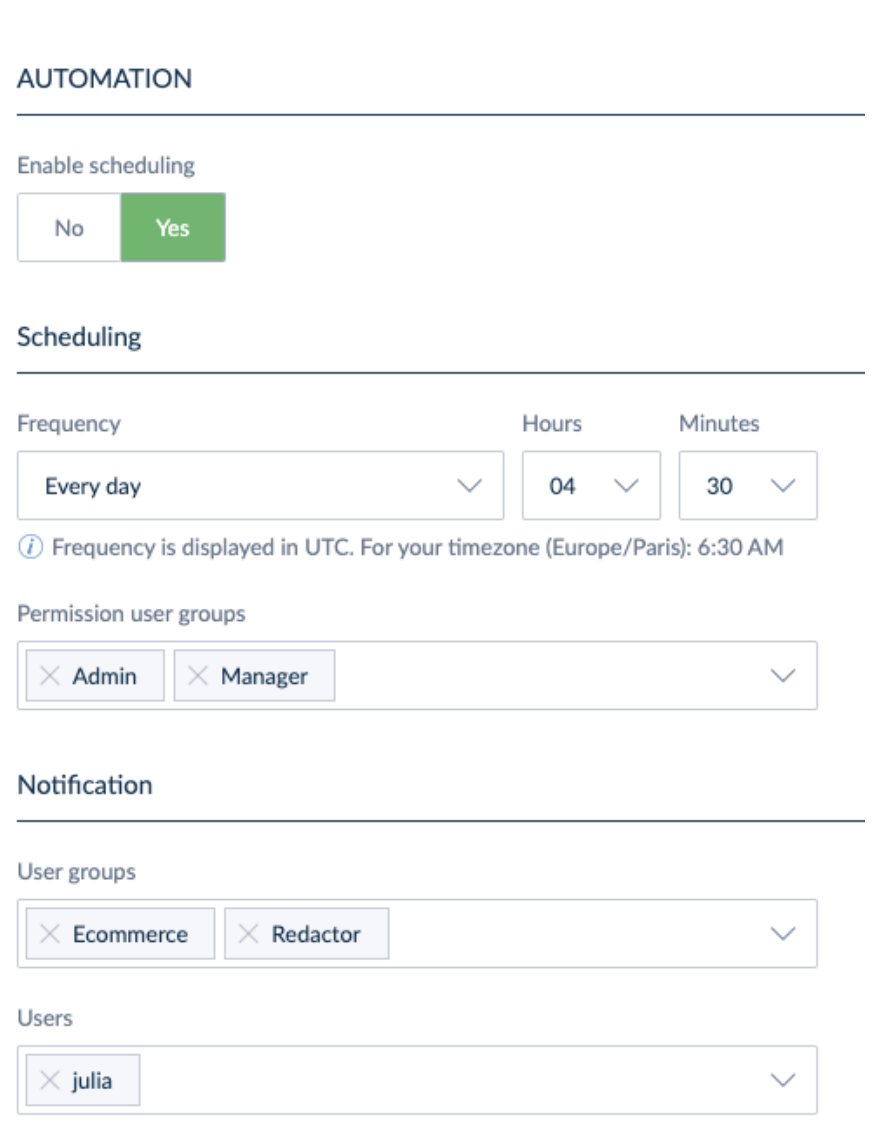Expand the Users dropdown chevron
This screenshot has width=876, height=1144.
point(784,1081)
